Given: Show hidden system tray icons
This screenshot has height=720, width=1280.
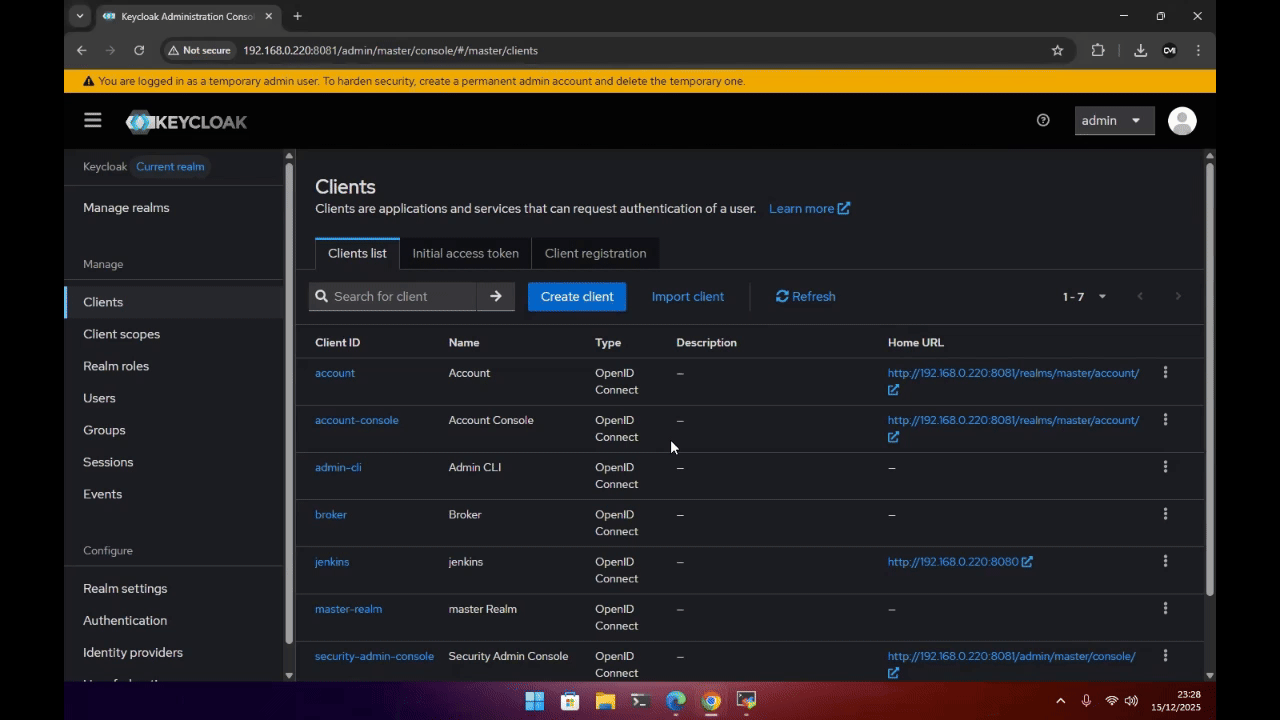Looking at the screenshot, I should 1060,701.
